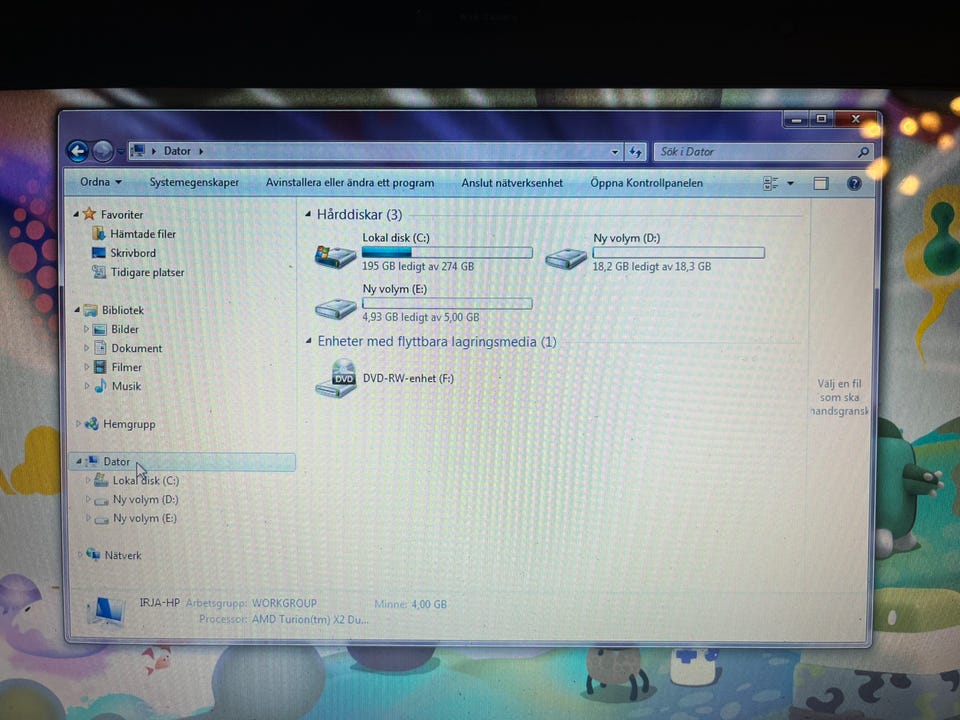
Task: Expand the Hemgrupp node
Action: 78,424
